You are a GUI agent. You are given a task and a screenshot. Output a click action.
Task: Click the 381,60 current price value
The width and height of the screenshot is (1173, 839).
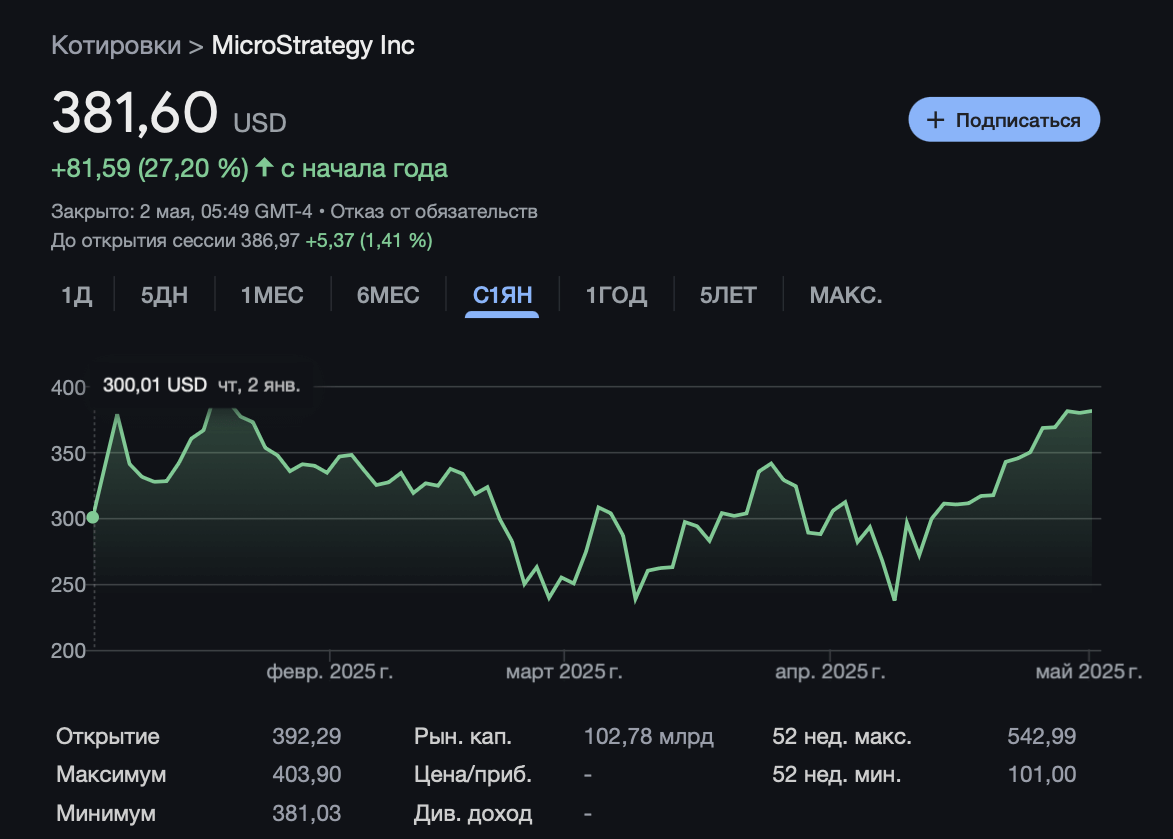pos(135,113)
